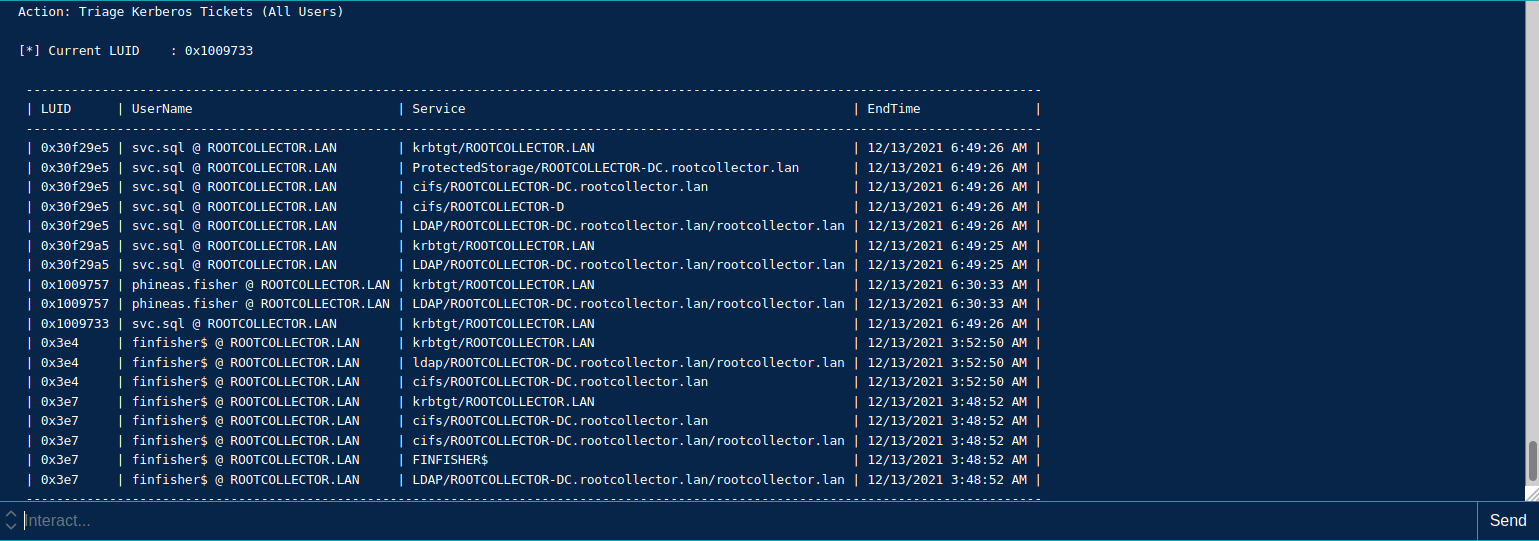Click LUID 0x1009733 in the svc.sql row
Screen dimensions: 1539x541
pyautogui.click(x=75, y=323)
